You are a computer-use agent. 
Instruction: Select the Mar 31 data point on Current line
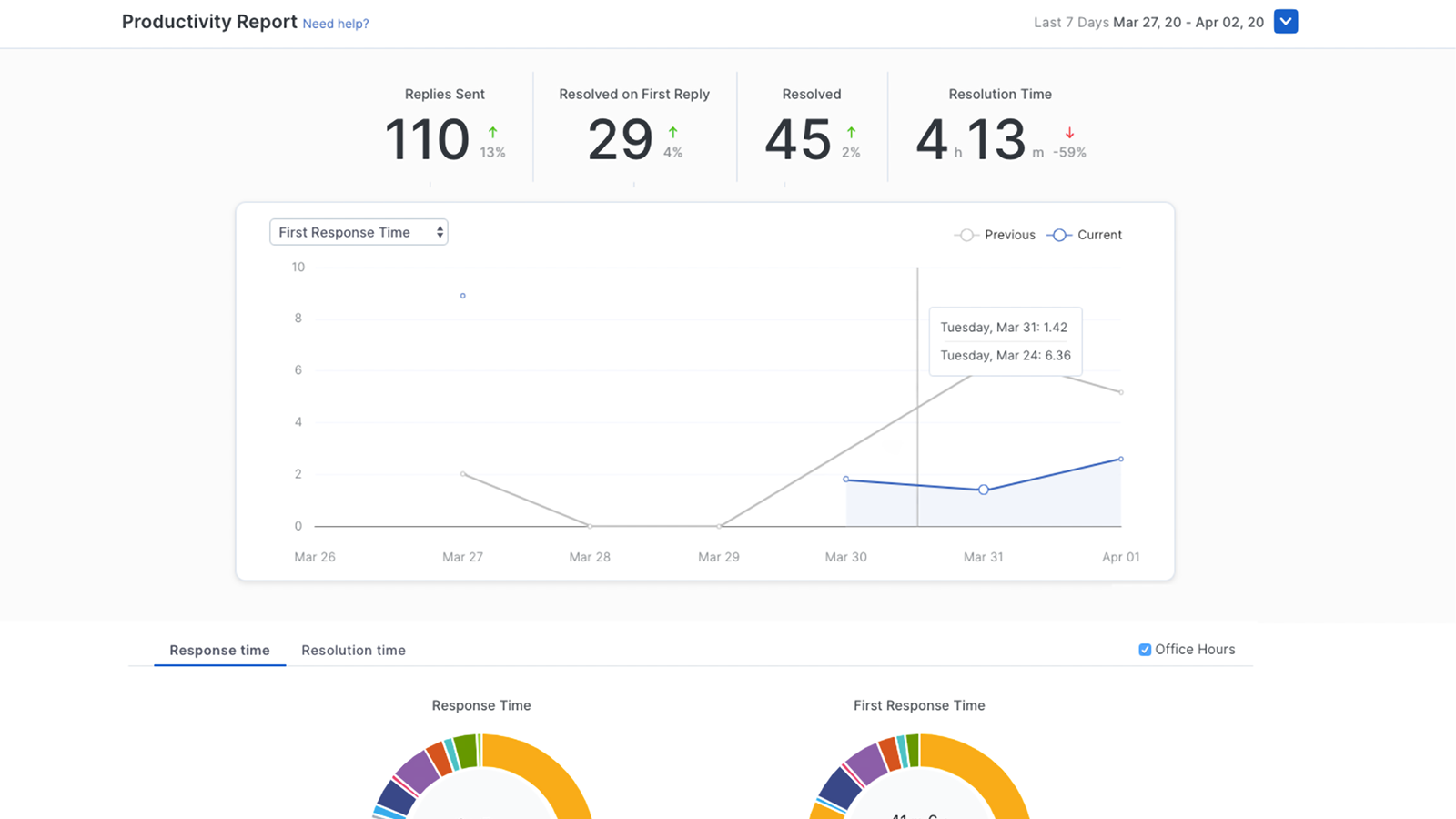tap(984, 489)
